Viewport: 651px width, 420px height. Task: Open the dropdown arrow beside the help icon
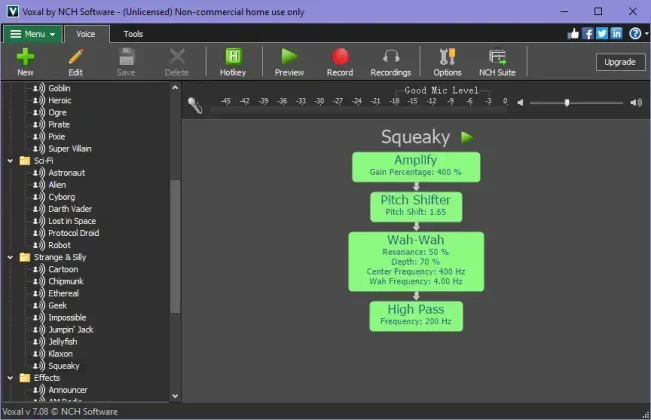646,34
